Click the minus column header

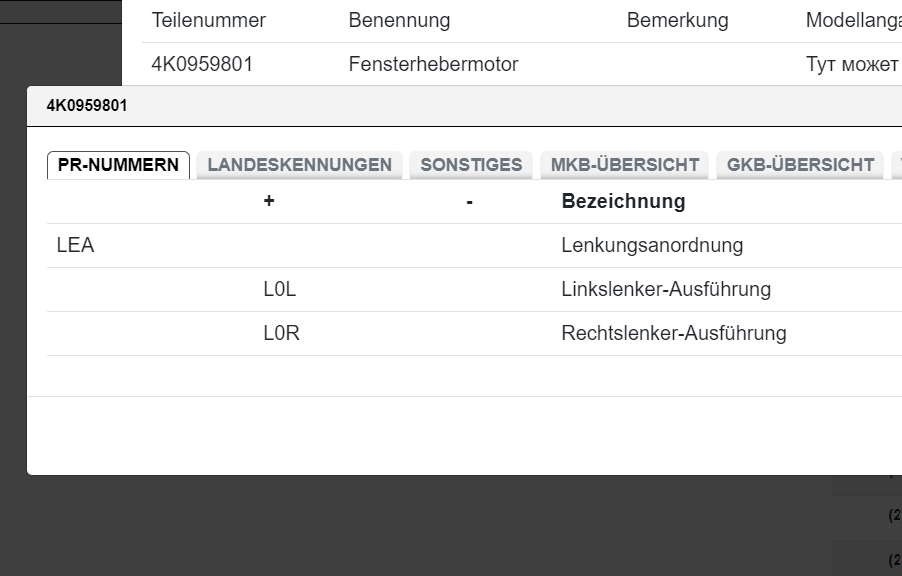pyautogui.click(x=469, y=201)
